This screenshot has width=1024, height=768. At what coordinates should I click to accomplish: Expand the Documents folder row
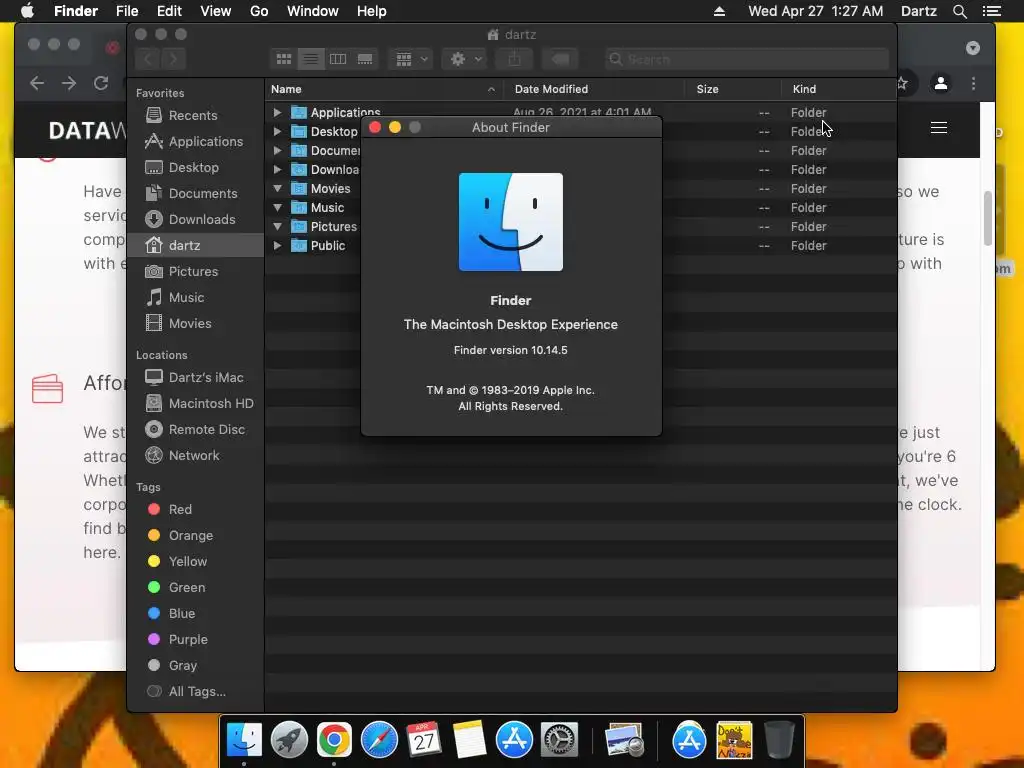(x=277, y=150)
